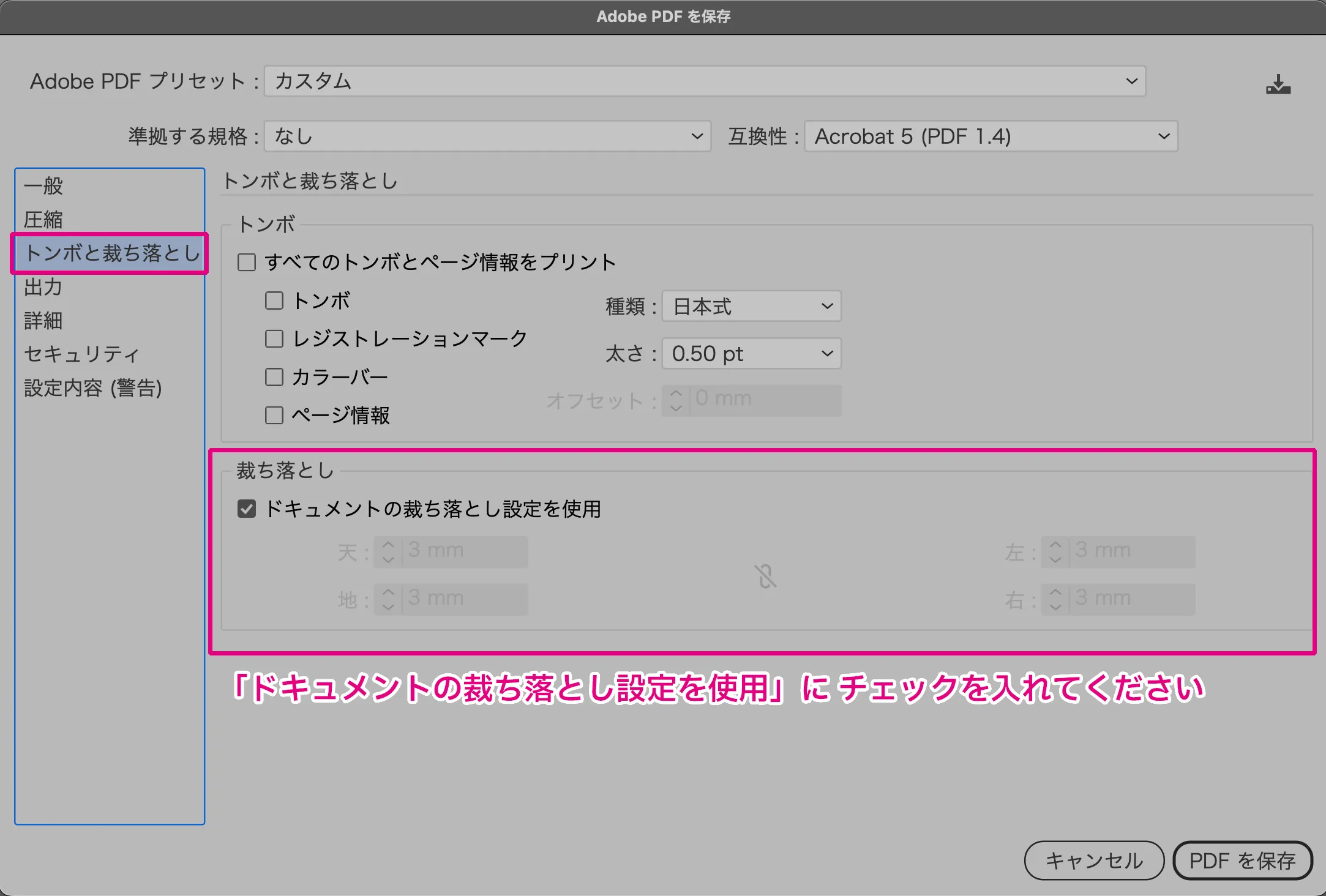Open the 互換性 Acrobat 5 dropdown
This screenshot has height=896, width=1326.
pyautogui.click(x=991, y=136)
